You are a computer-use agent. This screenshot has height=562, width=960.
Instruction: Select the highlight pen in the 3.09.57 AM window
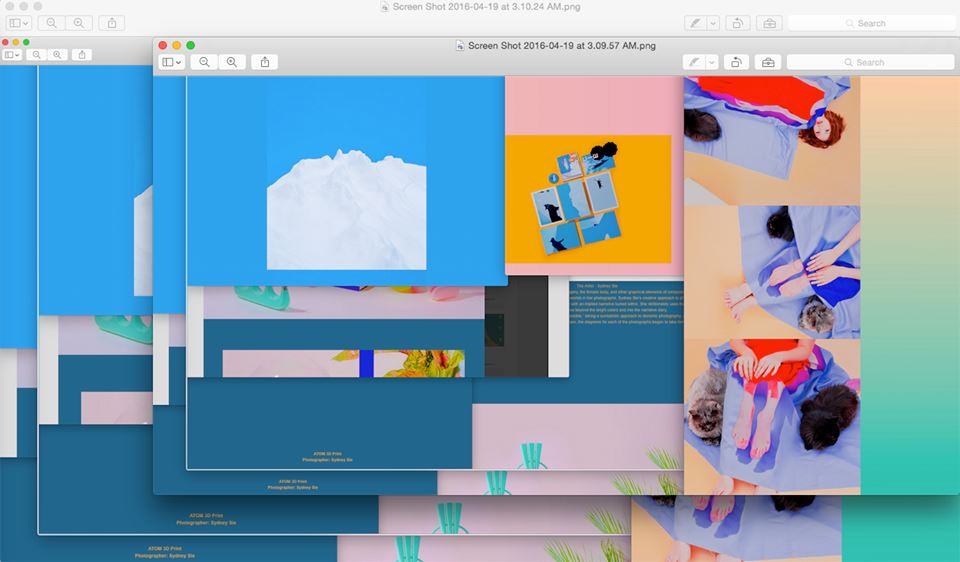694,62
